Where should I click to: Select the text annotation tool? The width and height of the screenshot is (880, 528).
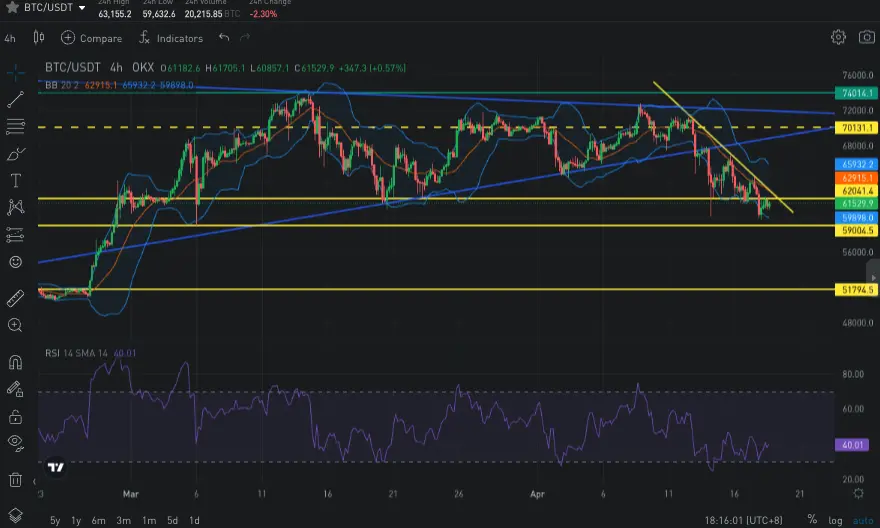(x=15, y=180)
